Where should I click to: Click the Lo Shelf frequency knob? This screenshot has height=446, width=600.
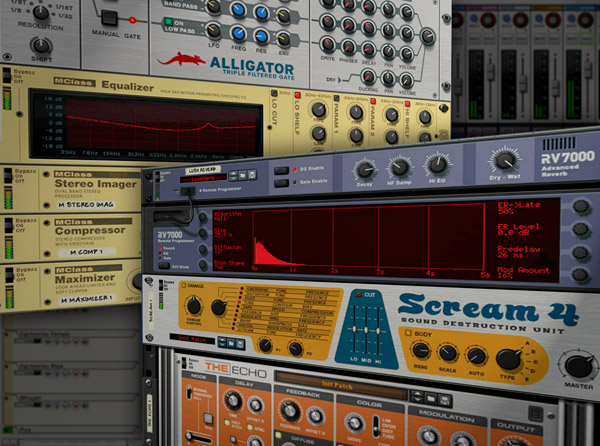[x=318, y=110]
